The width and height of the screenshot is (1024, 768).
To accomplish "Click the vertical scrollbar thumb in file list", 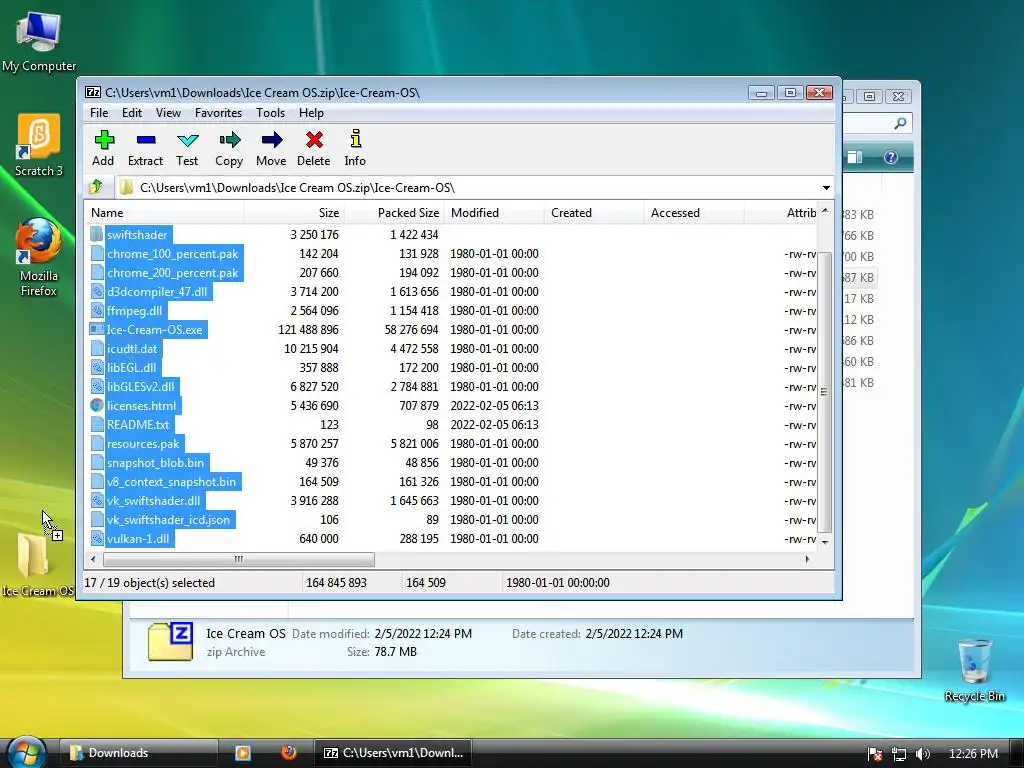I will (825, 392).
